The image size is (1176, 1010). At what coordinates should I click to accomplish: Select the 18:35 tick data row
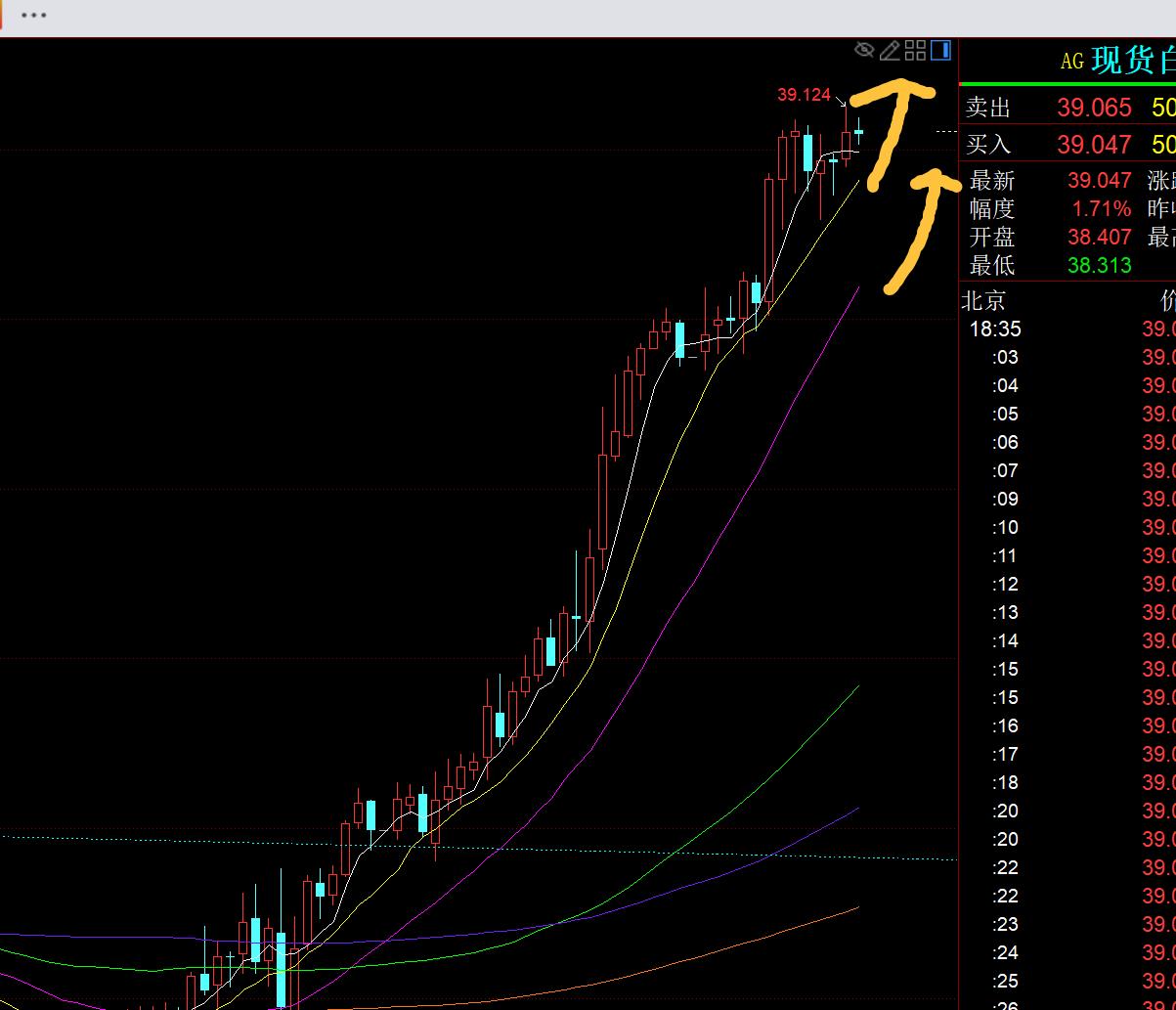[994, 329]
